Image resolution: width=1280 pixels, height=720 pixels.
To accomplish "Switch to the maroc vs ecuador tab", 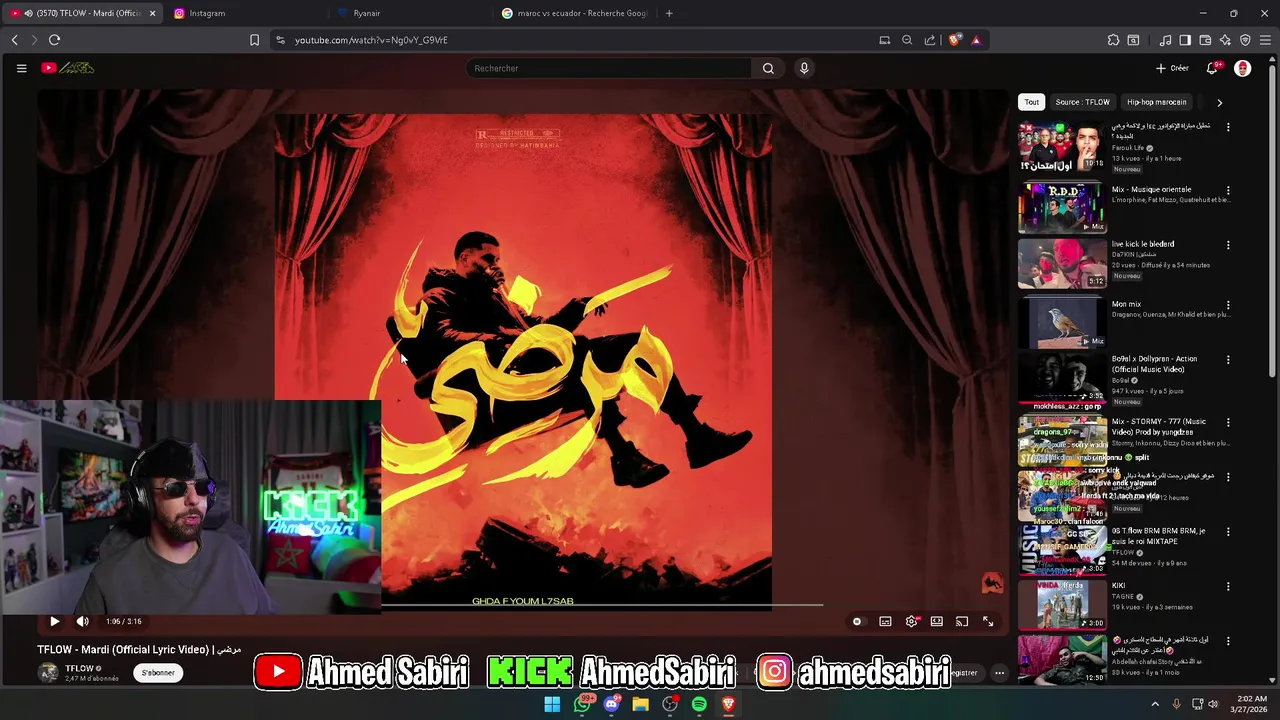I will (x=575, y=13).
